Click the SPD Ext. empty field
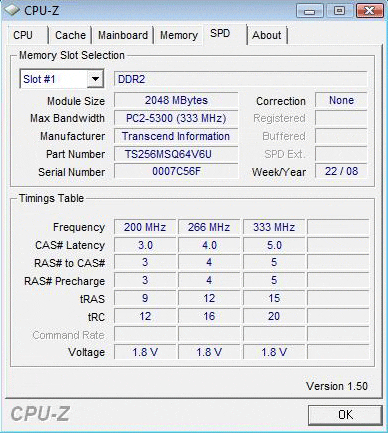The width and height of the screenshot is (388, 433). pyautogui.click(x=341, y=154)
